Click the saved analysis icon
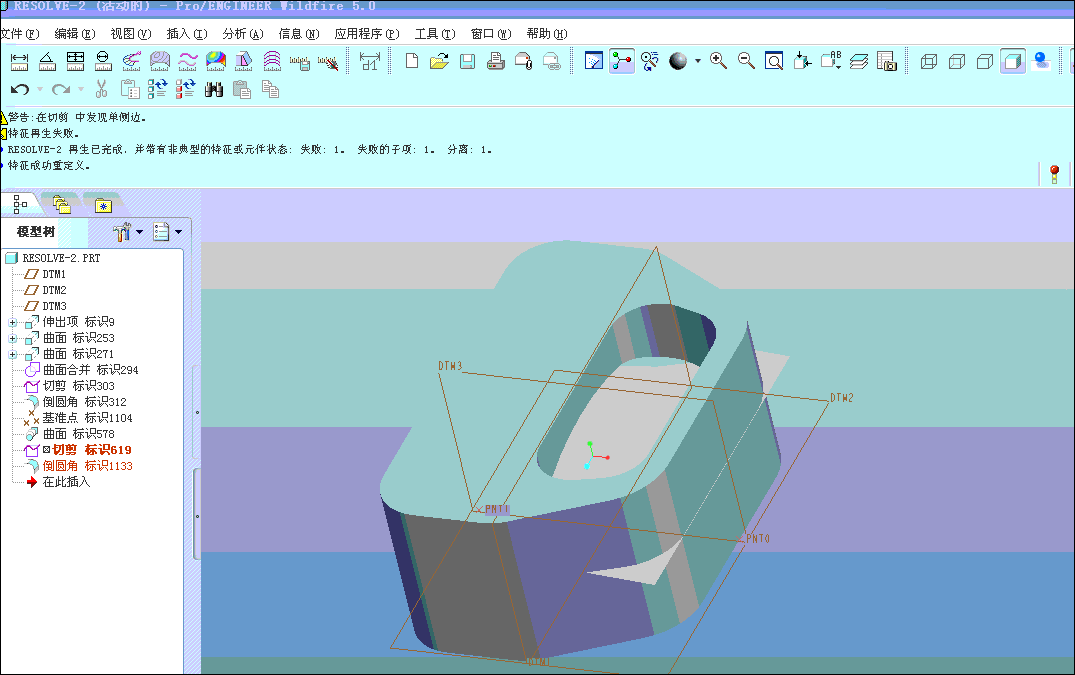Image resolution: width=1075 pixels, height=675 pixels. (x=300, y=63)
